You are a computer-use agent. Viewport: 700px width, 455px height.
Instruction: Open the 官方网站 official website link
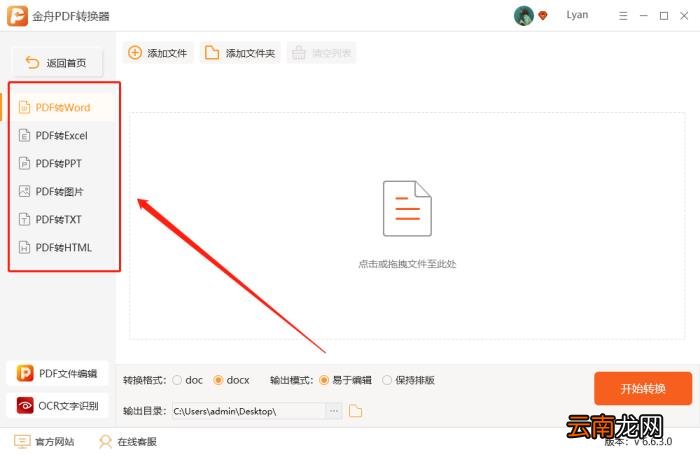[x=44, y=442]
